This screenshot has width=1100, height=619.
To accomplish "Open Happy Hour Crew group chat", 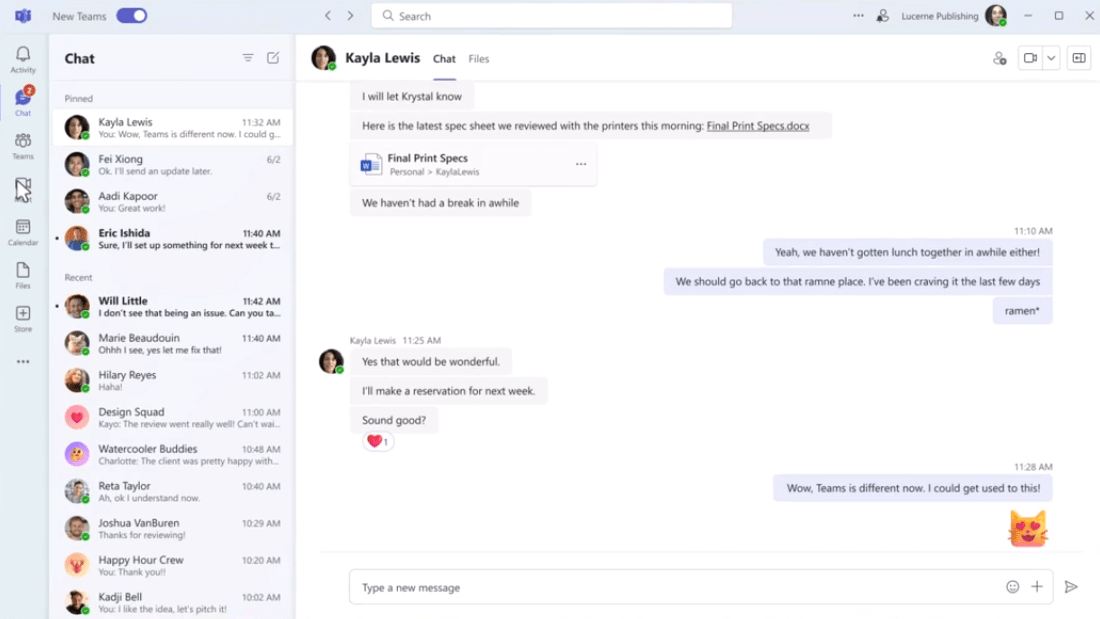I will pos(173,566).
